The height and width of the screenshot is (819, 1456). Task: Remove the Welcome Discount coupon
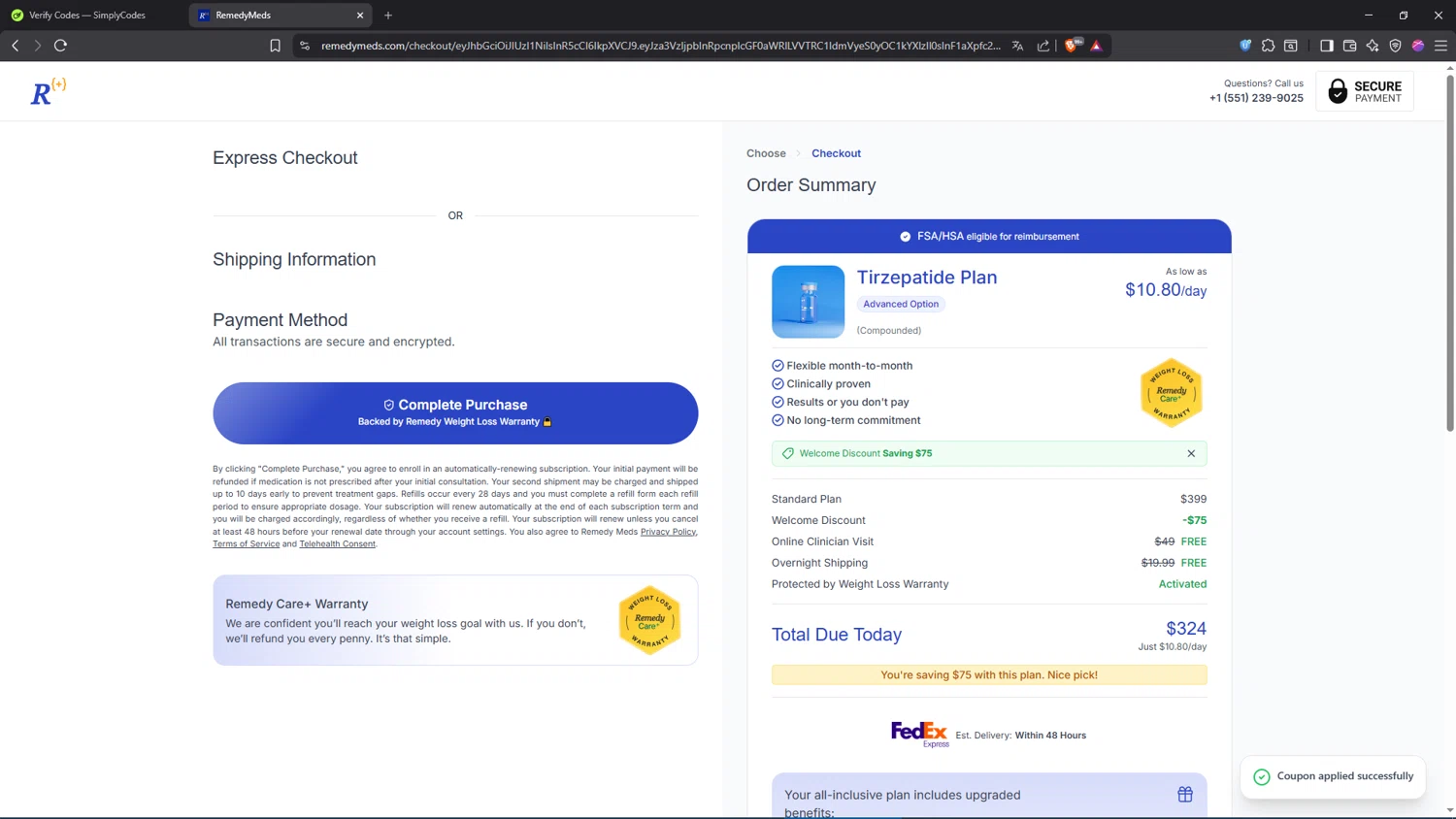(1191, 453)
